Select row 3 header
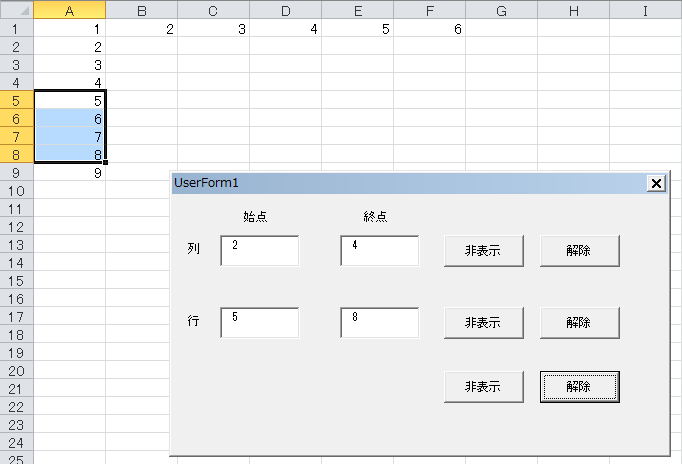The height and width of the screenshot is (464, 682). [16, 64]
